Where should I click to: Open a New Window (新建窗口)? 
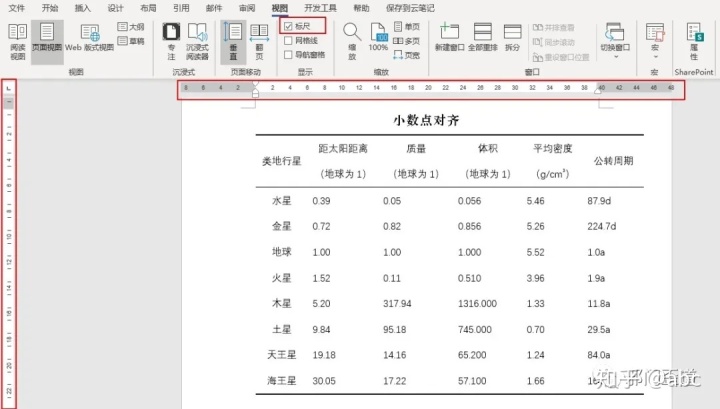(x=450, y=38)
